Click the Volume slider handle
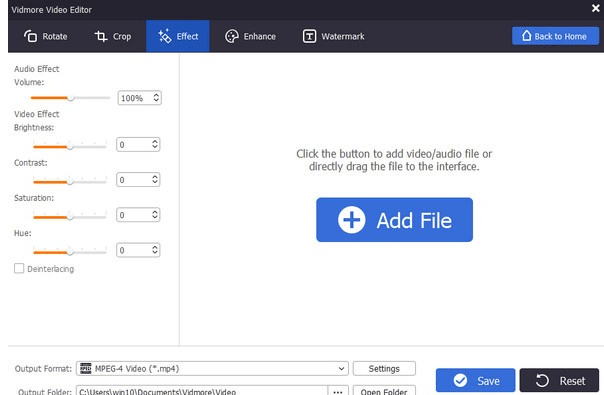The width and height of the screenshot is (604, 395). click(x=70, y=98)
